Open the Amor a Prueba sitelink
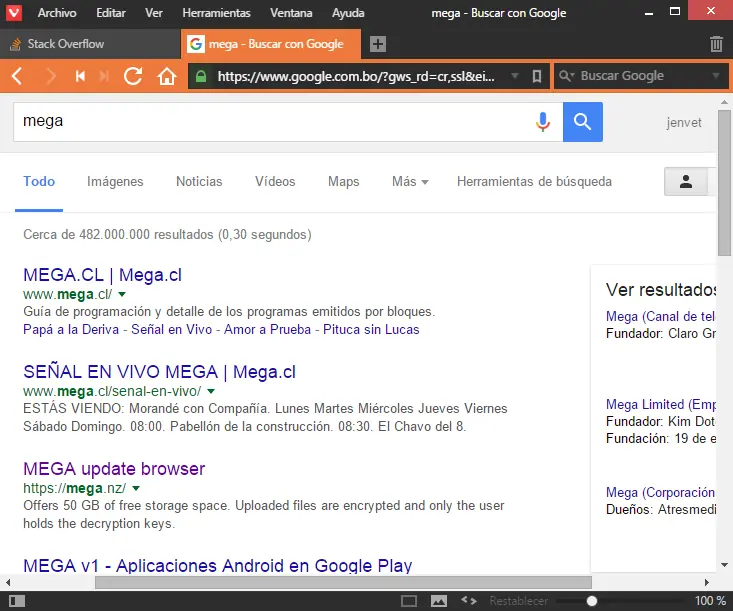Viewport: 733px width, 611px height. [x=267, y=330]
